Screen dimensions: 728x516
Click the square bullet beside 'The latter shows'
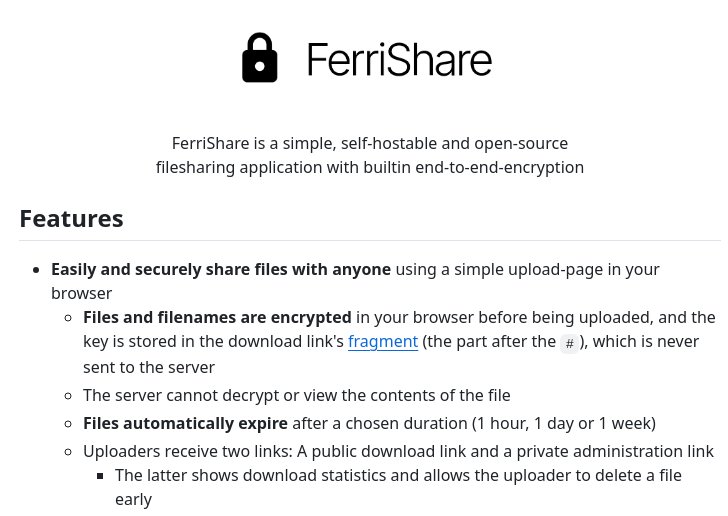100,476
